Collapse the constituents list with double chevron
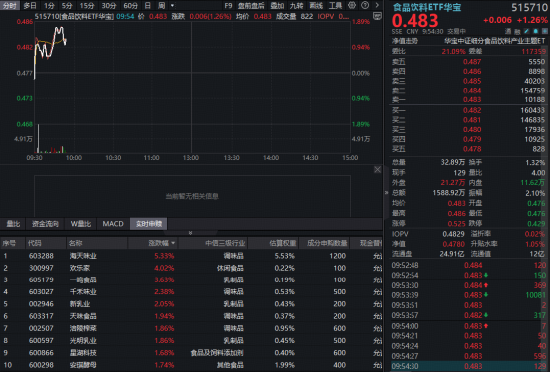The width and height of the screenshot is (550, 372). [190, 233]
